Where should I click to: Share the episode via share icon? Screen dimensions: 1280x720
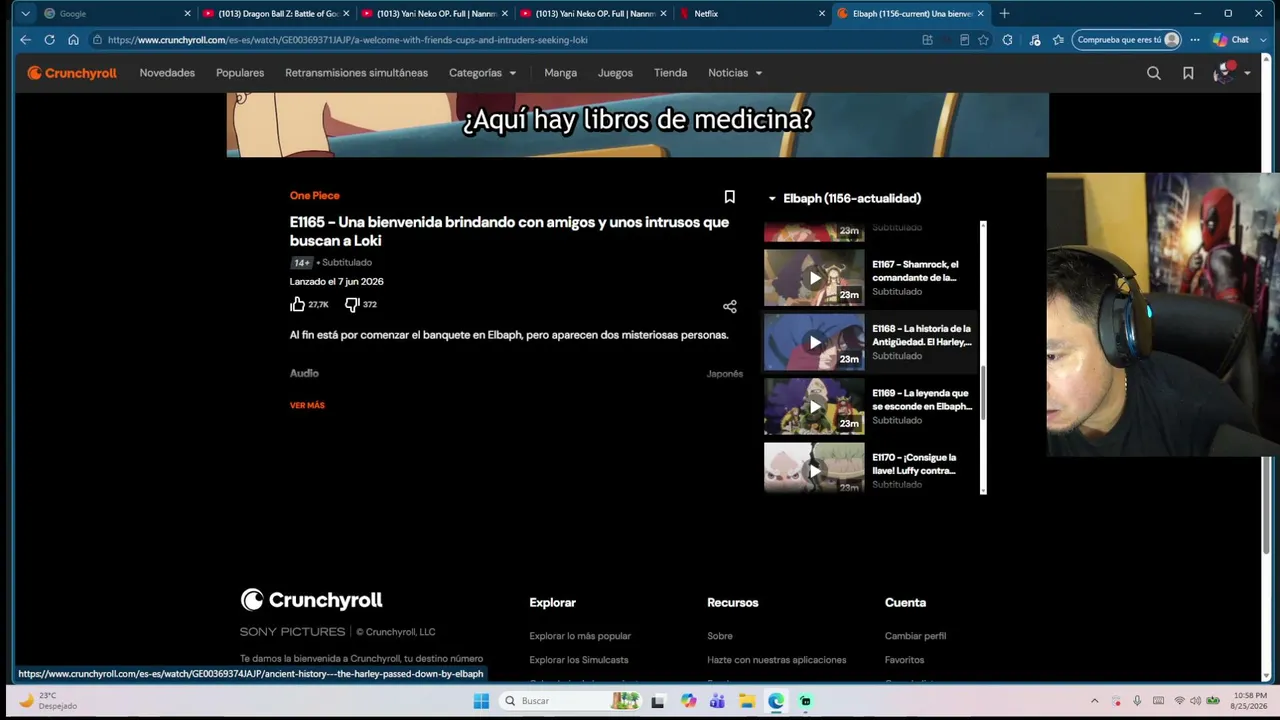(730, 307)
